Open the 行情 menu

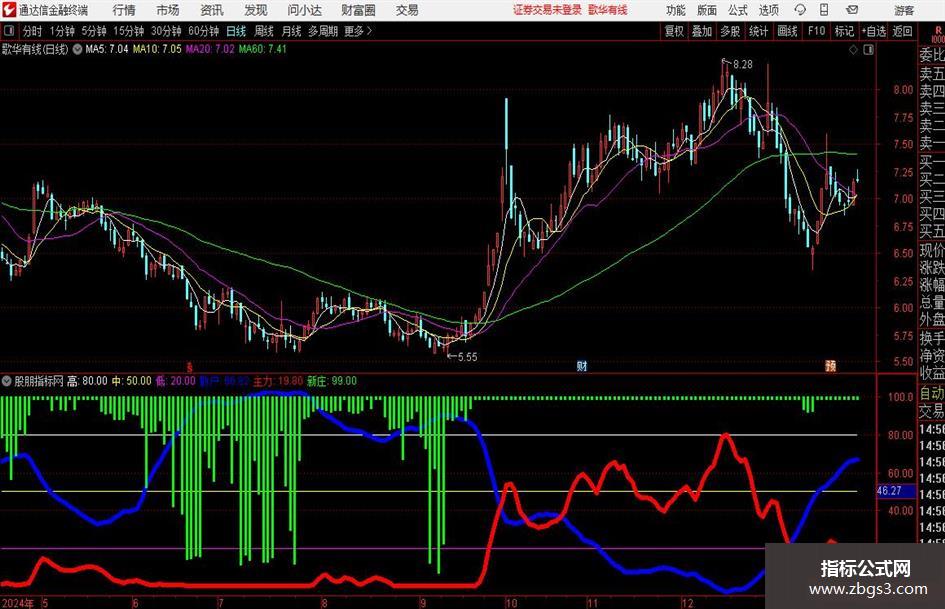tap(124, 10)
